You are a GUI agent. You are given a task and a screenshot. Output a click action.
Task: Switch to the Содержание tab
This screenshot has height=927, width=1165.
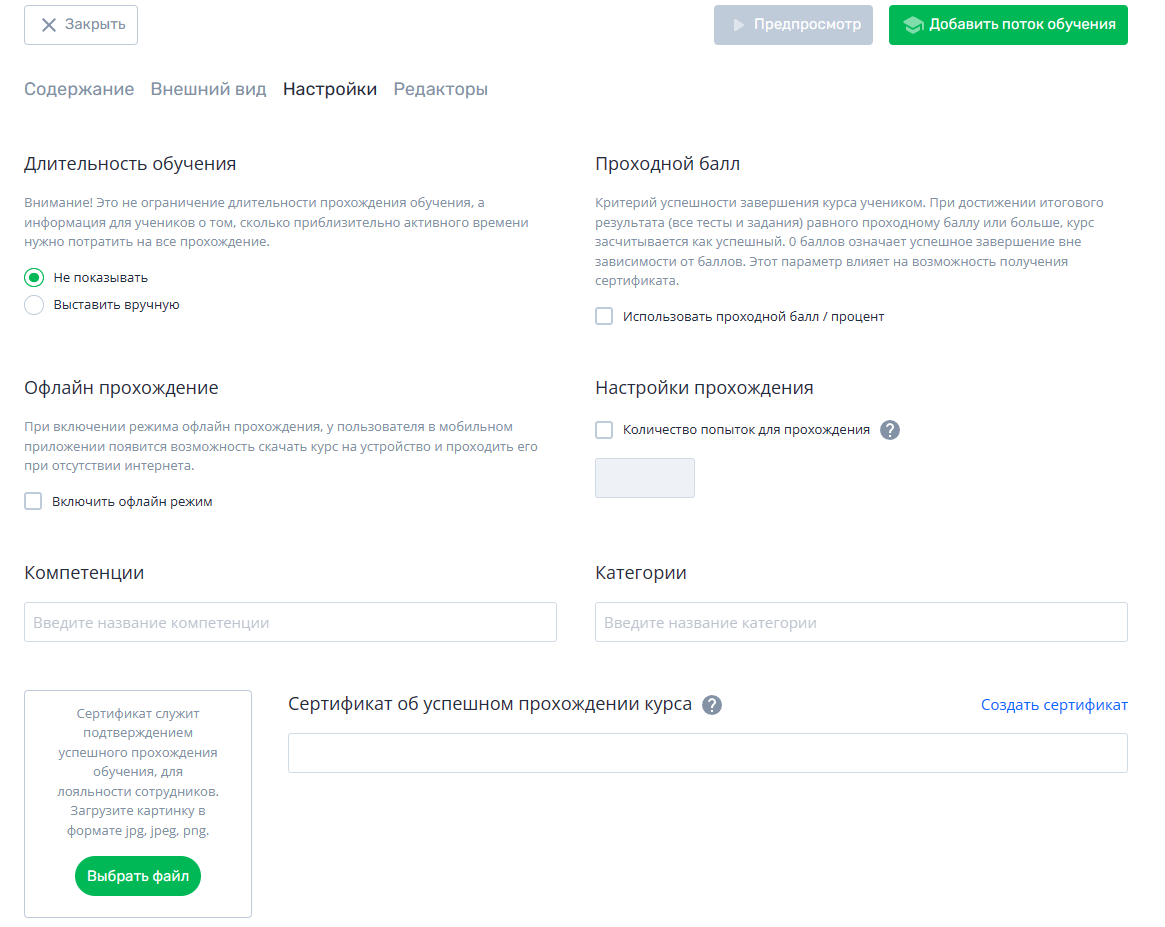click(79, 89)
